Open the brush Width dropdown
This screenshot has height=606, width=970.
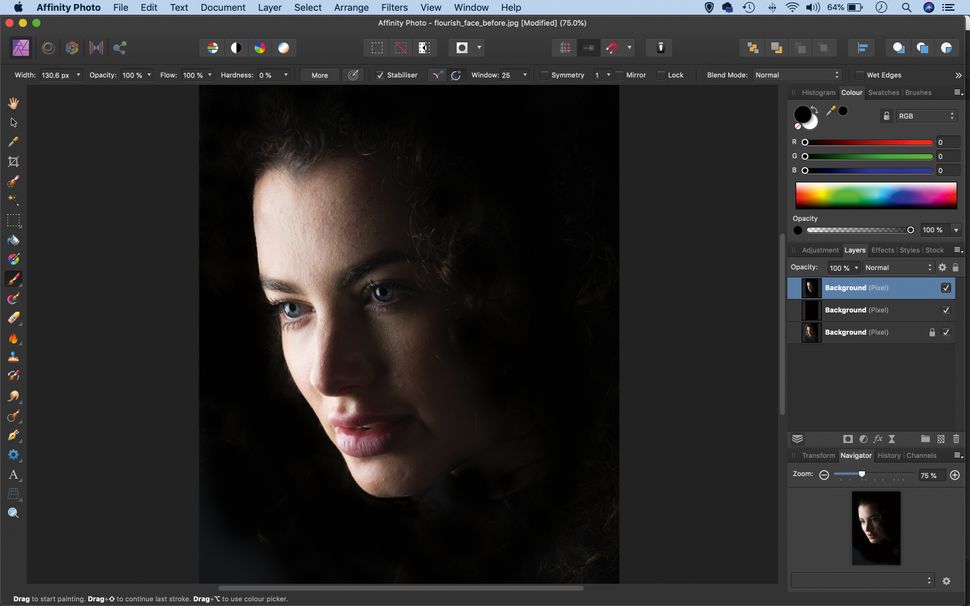(77, 74)
